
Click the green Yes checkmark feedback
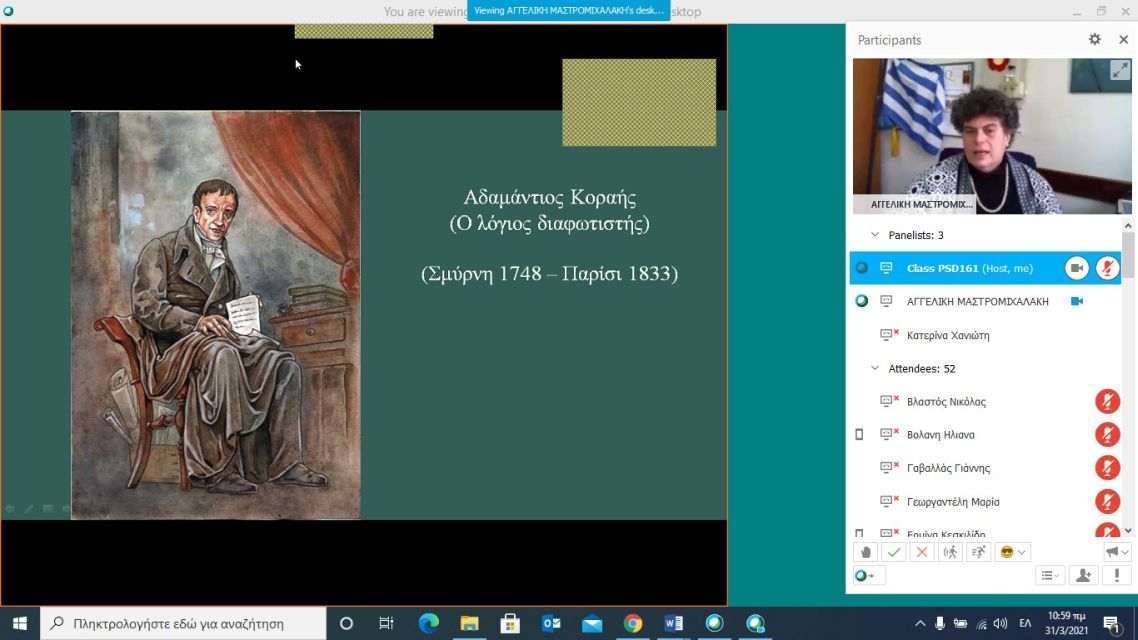[x=893, y=552]
